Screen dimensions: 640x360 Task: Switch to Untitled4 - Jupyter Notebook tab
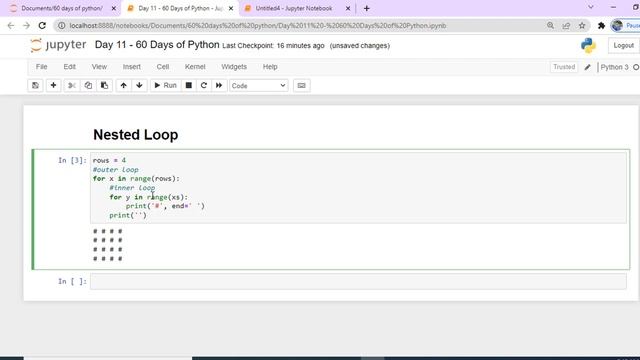point(294,8)
